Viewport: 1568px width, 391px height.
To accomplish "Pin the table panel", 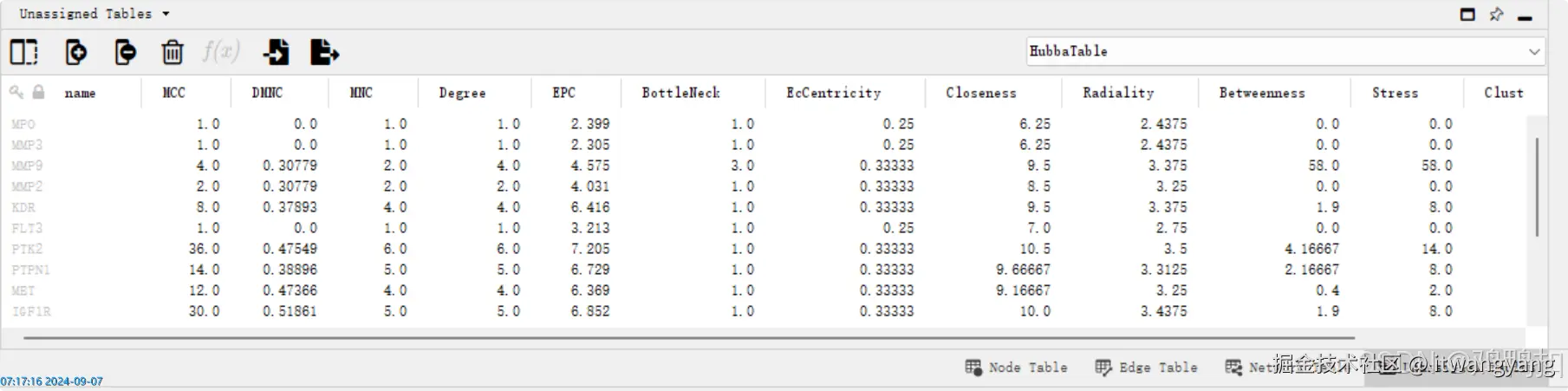I will [x=1496, y=15].
